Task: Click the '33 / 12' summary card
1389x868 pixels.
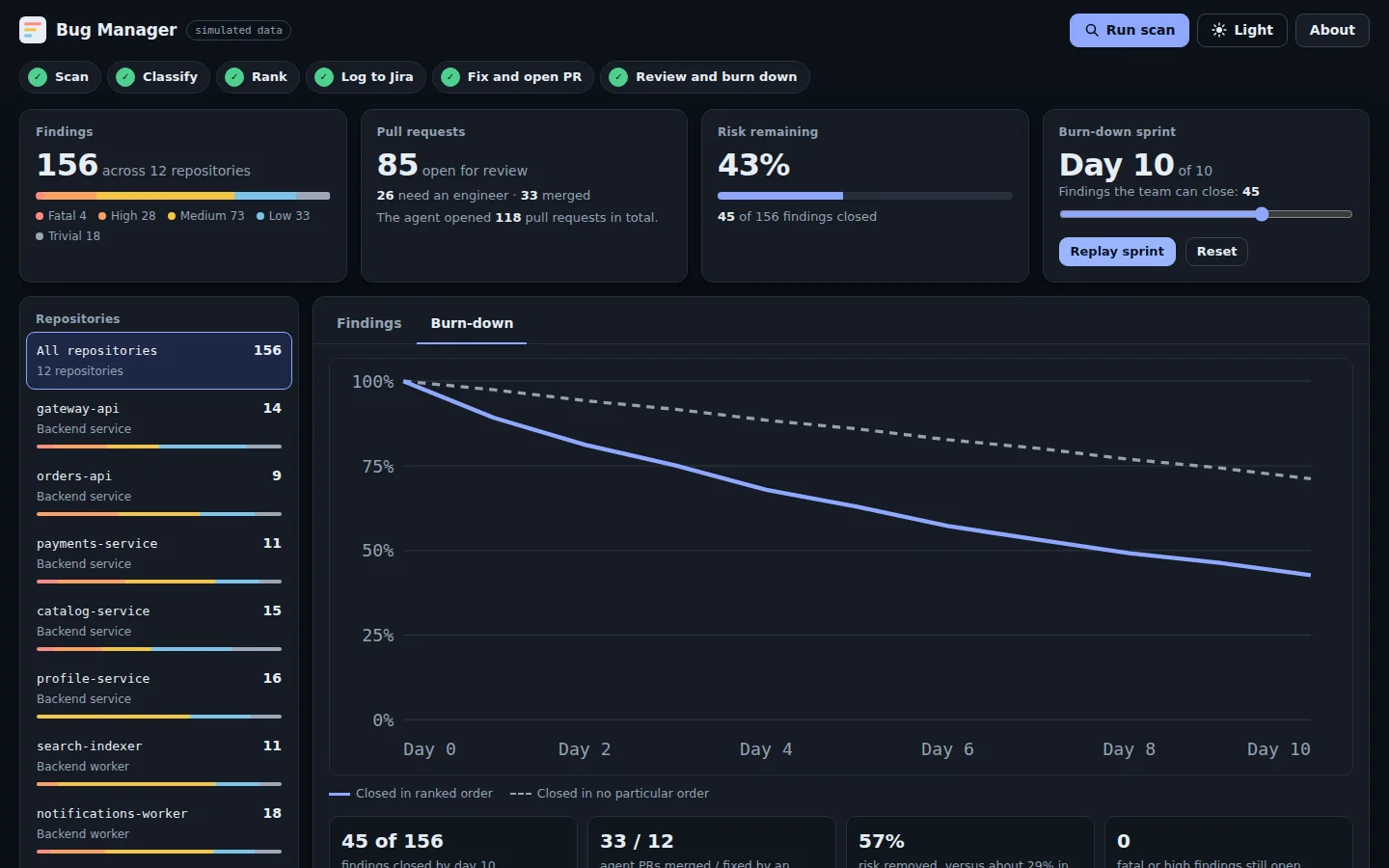Action: [712, 843]
